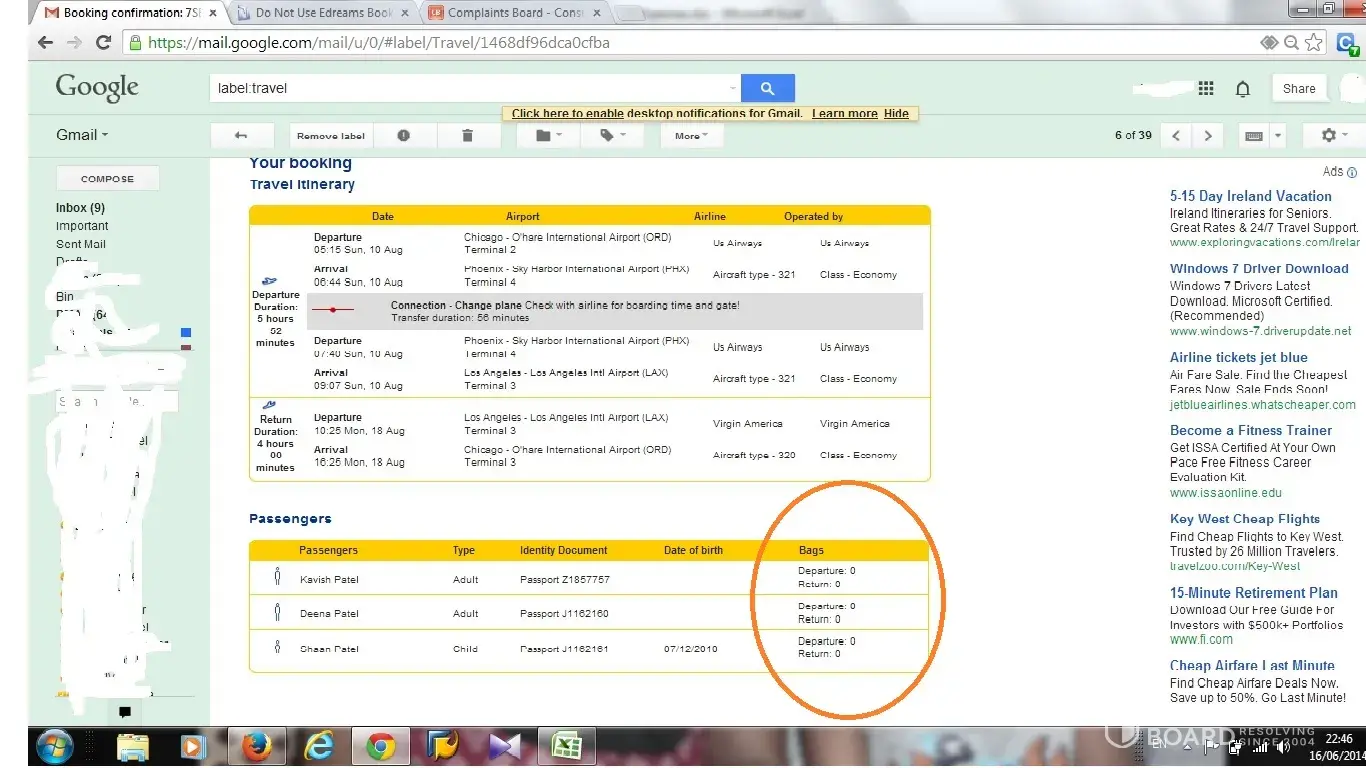Open the Labels tag dropdown
This screenshot has height=768, width=1366.
[612, 136]
